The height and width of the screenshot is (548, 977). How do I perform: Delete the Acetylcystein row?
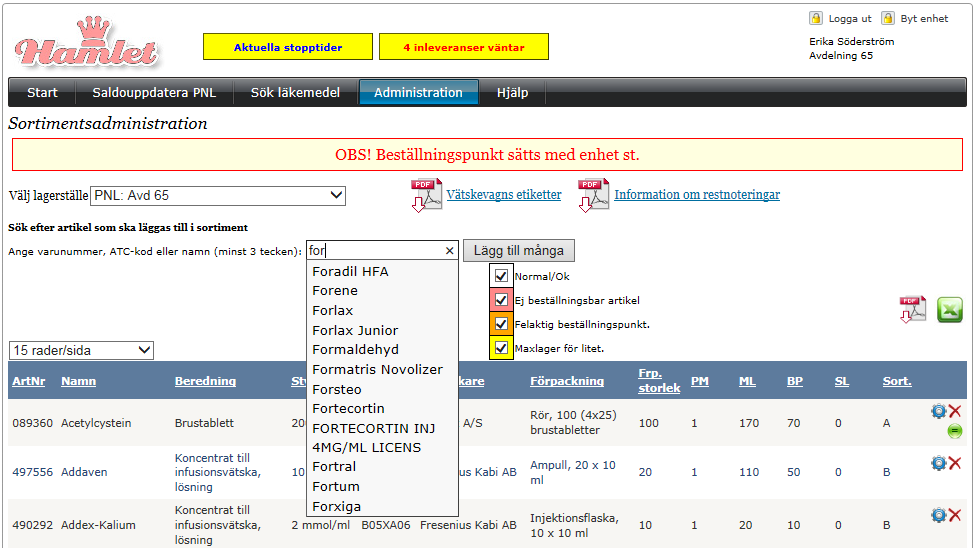pyautogui.click(x=955, y=411)
